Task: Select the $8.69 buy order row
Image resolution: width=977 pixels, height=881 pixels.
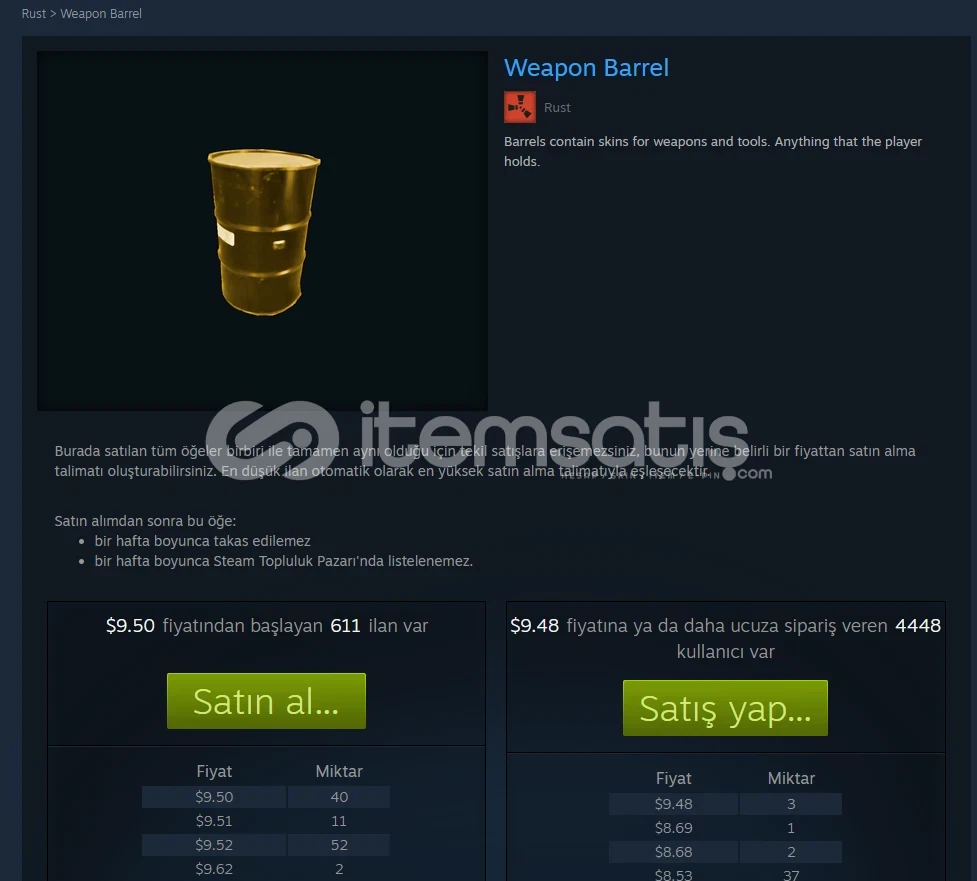Action: (x=725, y=828)
